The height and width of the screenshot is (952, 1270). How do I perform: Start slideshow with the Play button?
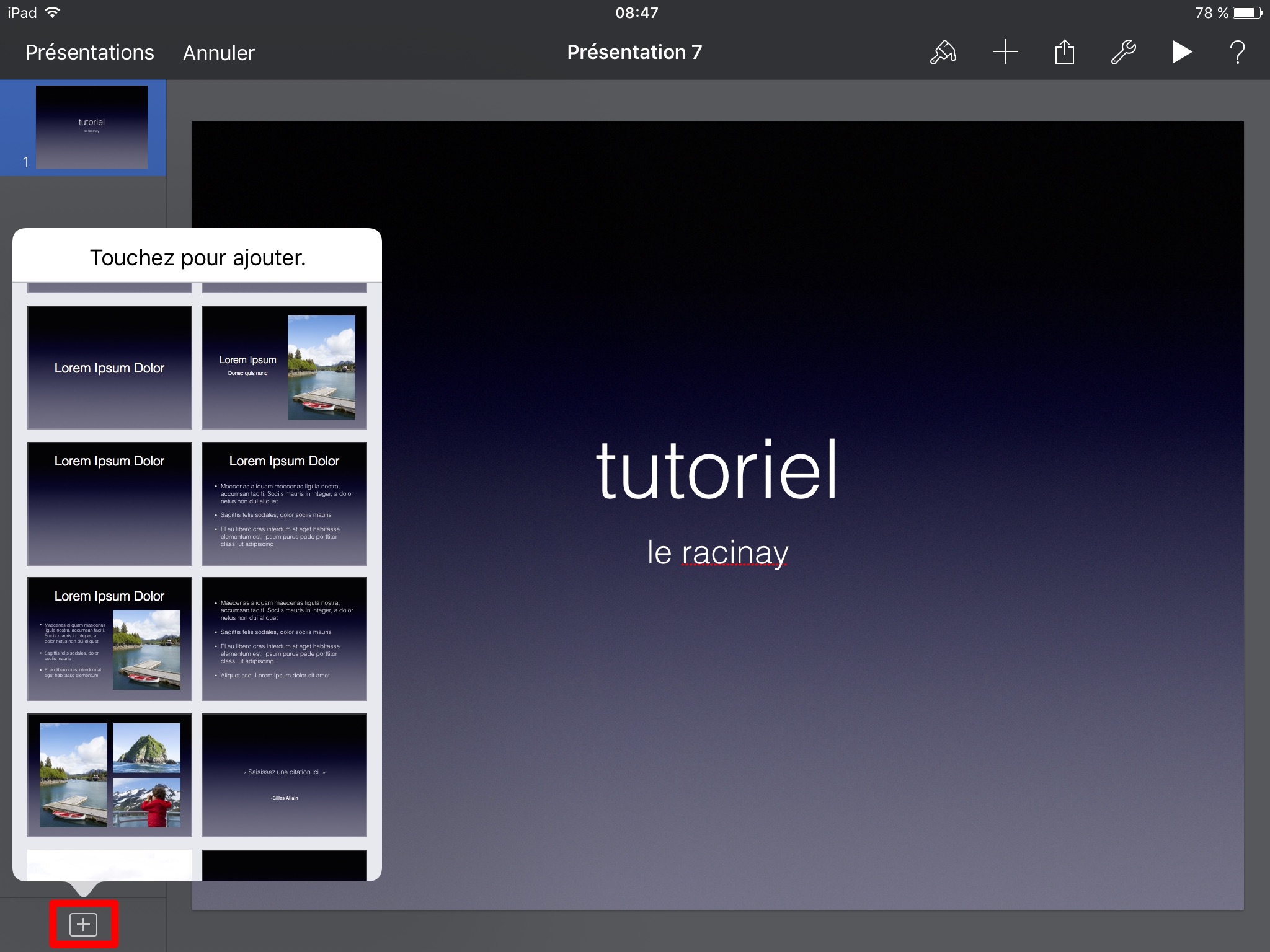coord(1182,53)
